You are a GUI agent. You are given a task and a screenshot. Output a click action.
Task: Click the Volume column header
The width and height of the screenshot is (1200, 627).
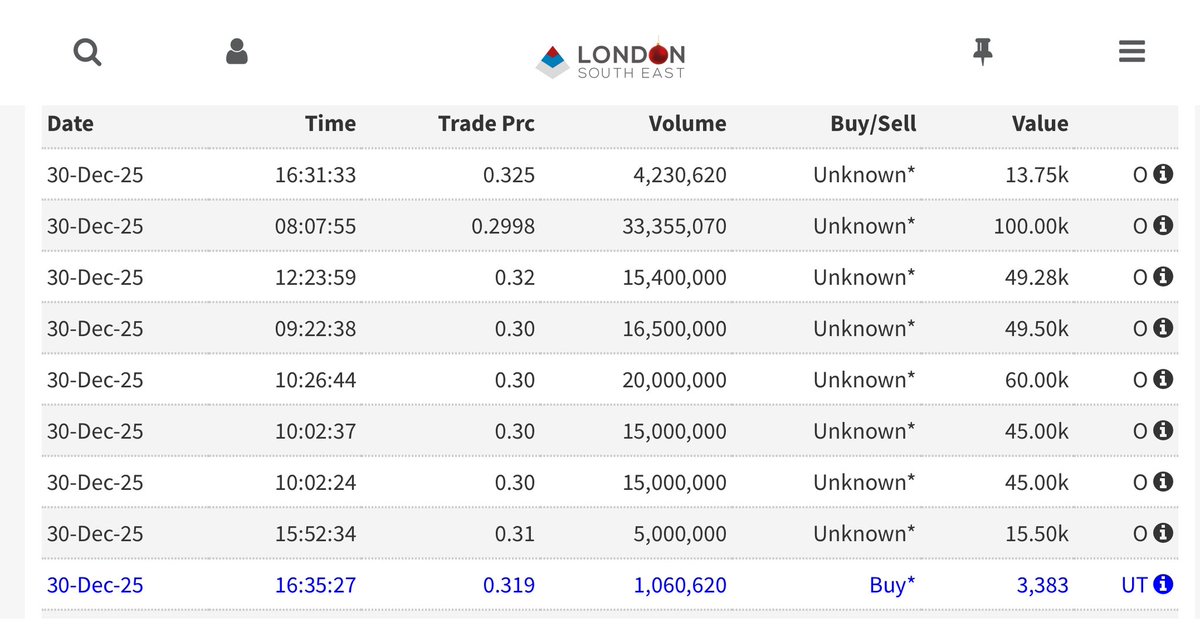(688, 124)
